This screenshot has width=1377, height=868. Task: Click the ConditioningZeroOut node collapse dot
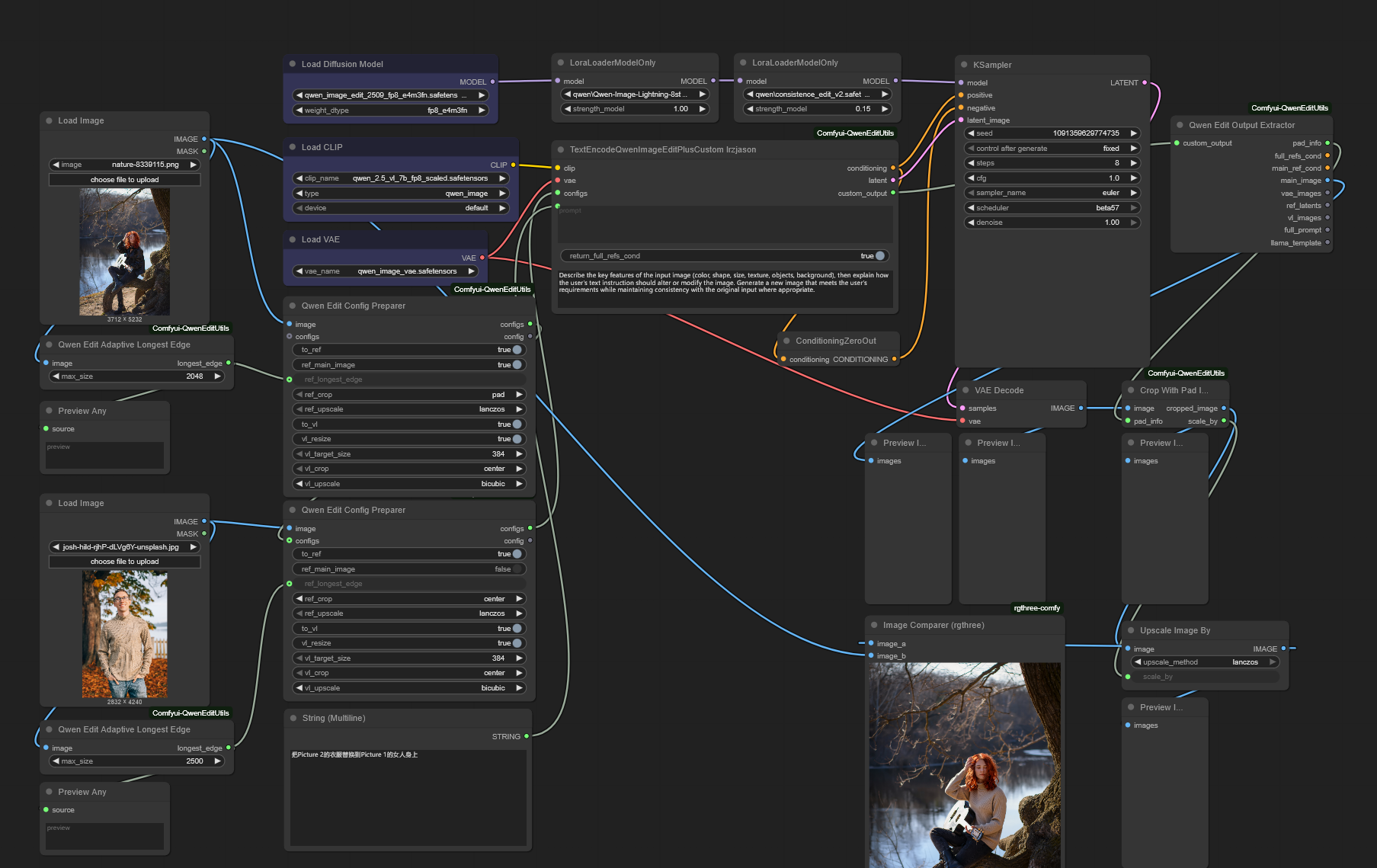(x=786, y=341)
